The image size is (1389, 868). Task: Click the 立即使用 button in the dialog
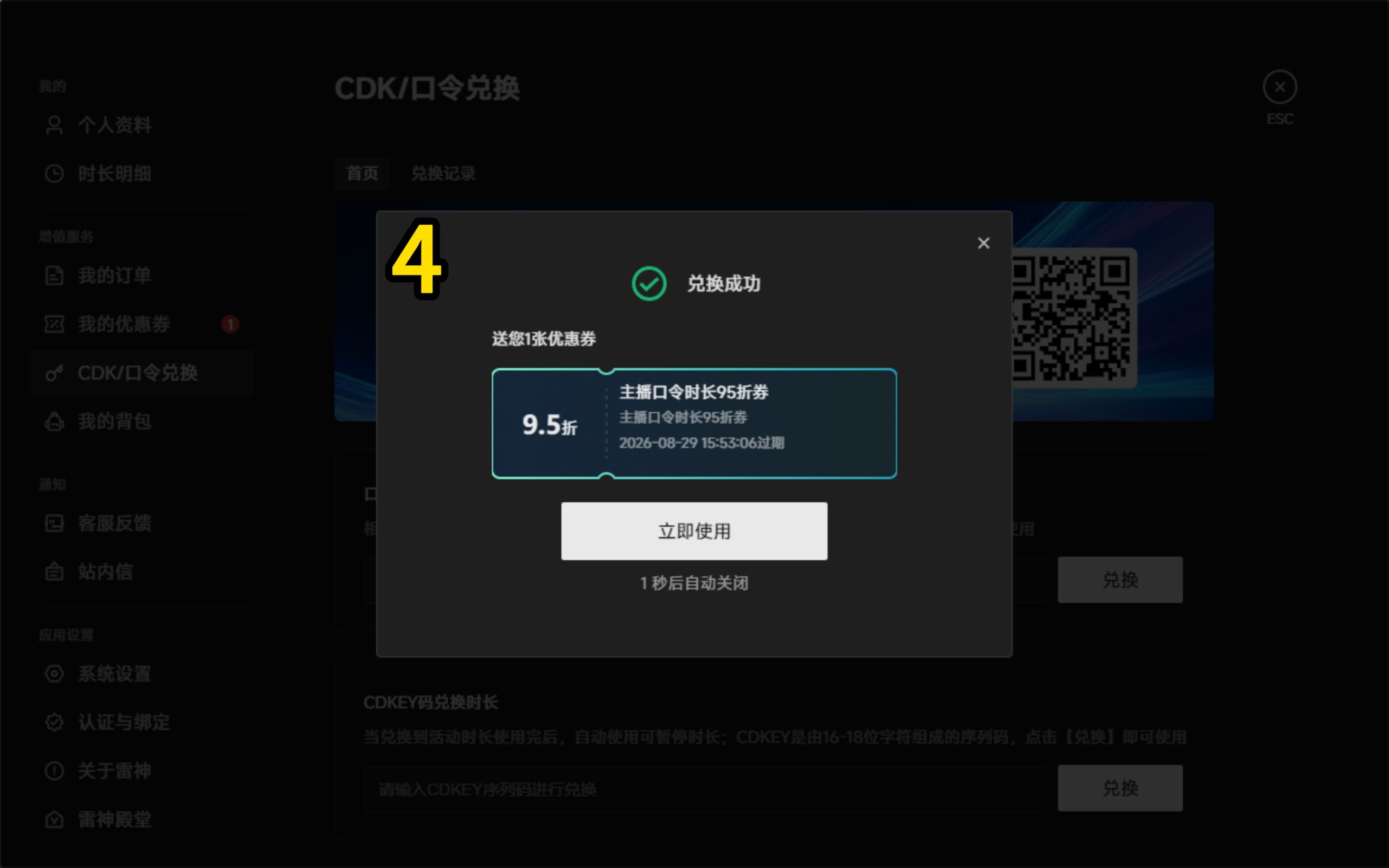pos(694,531)
